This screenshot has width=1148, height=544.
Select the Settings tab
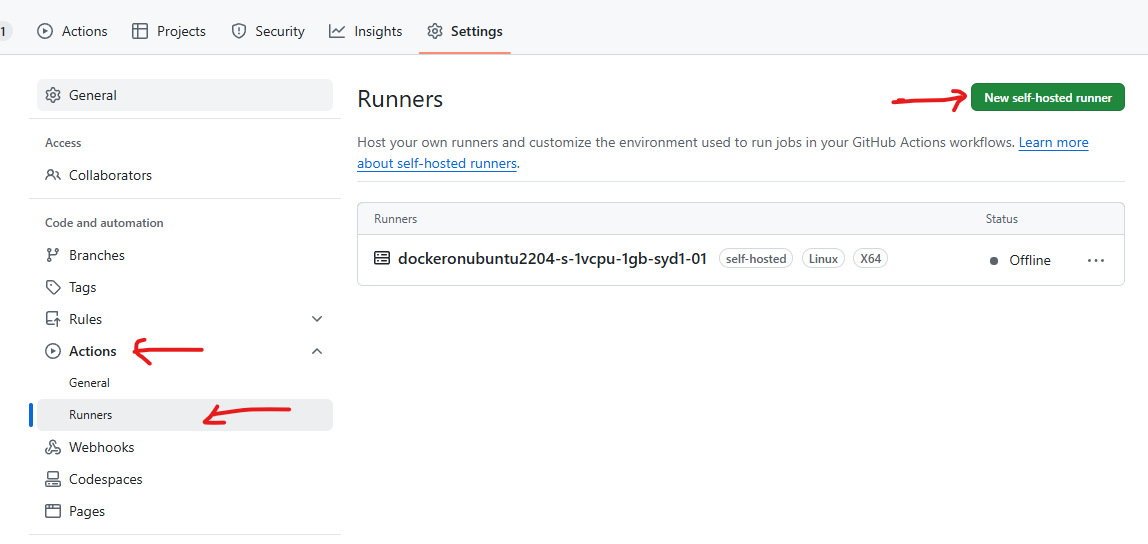(x=465, y=31)
